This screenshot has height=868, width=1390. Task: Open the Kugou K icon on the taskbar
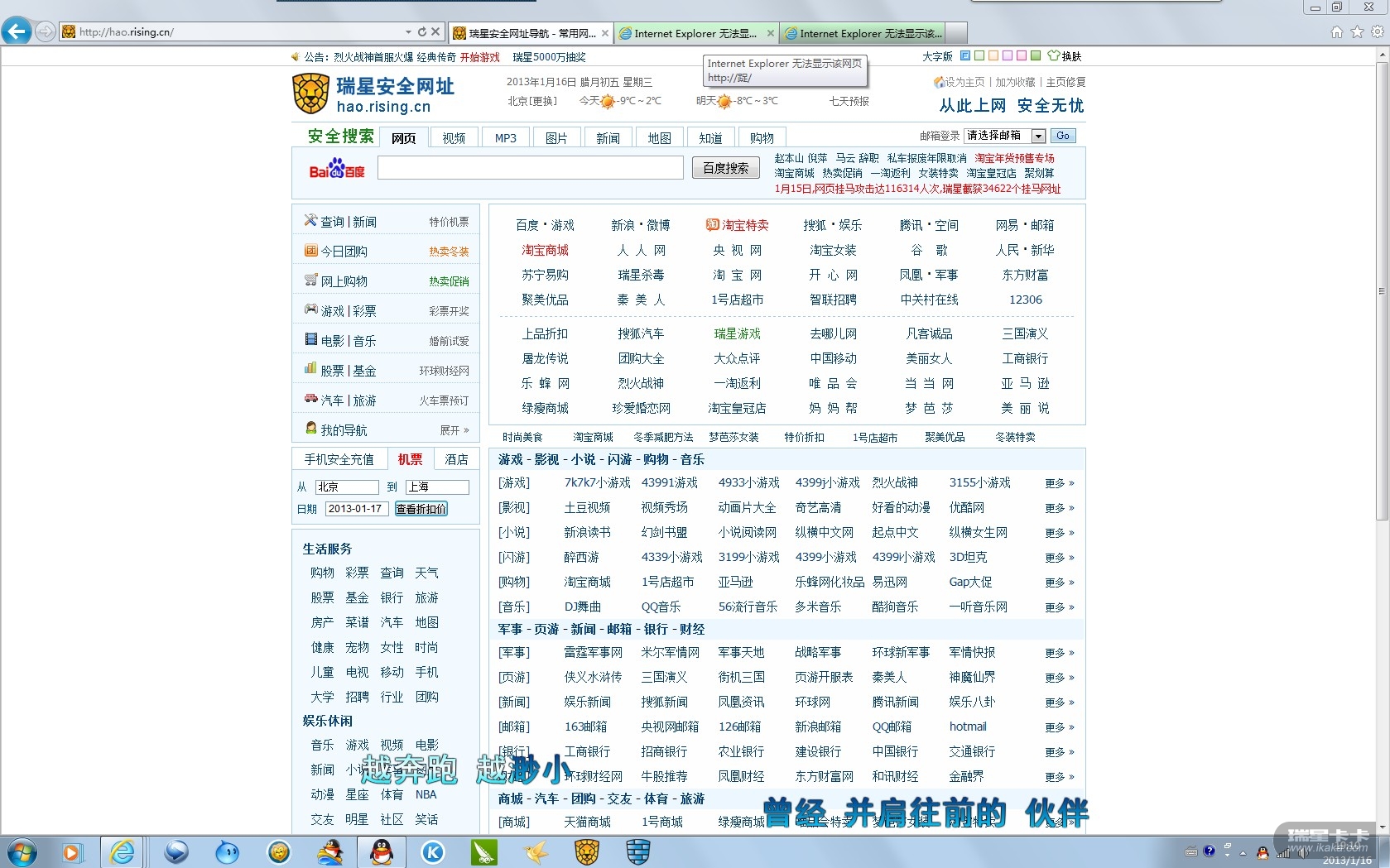(x=433, y=851)
